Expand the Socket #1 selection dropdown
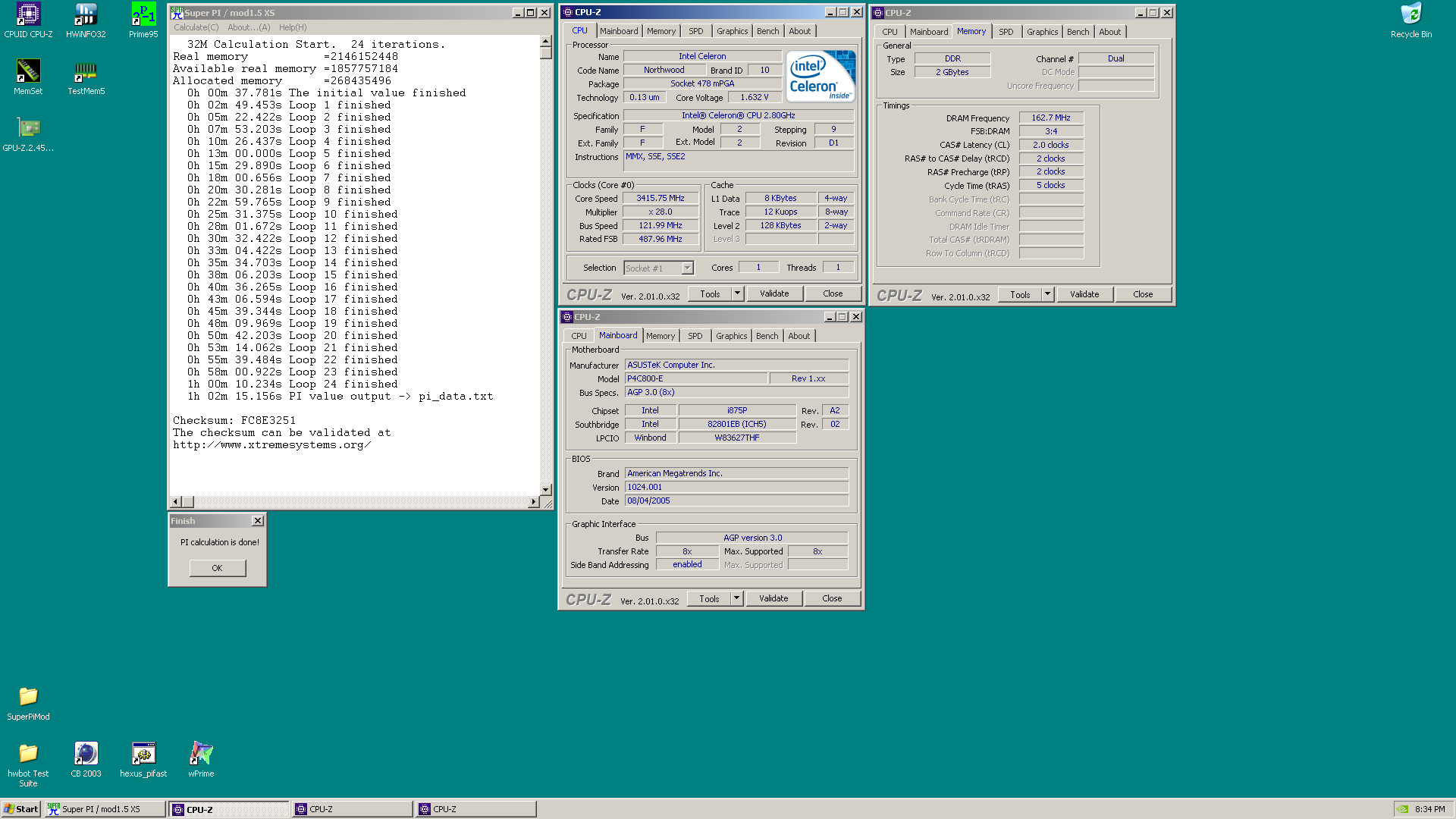This screenshot has height=819, width=1456. 686,268
